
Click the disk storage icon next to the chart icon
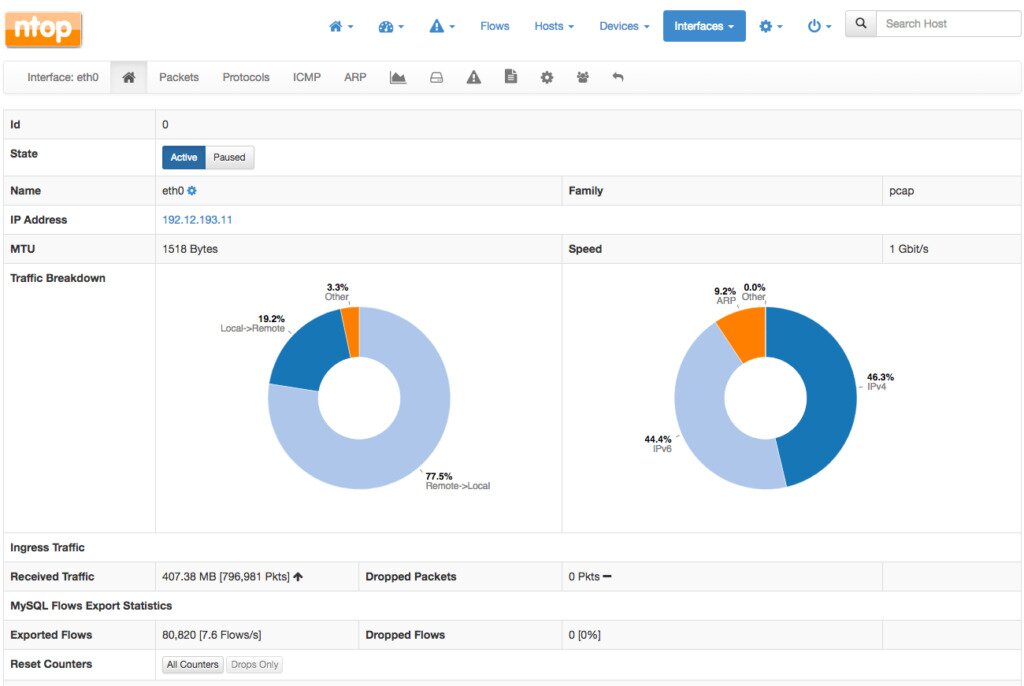[x=436, y=77]
